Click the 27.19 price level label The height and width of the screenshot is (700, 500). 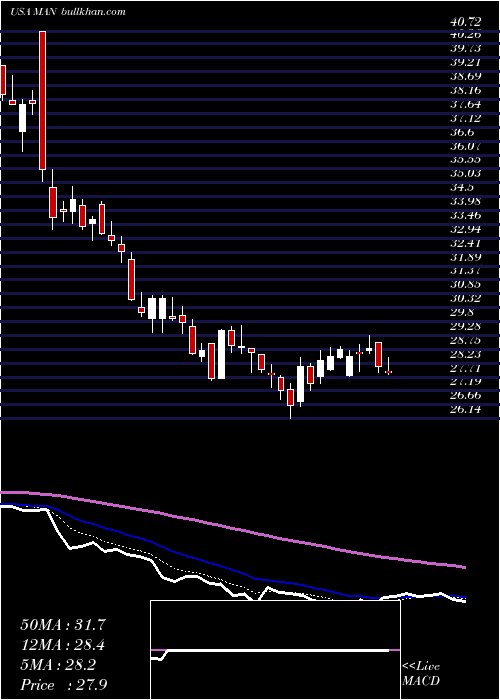[466, 382]
